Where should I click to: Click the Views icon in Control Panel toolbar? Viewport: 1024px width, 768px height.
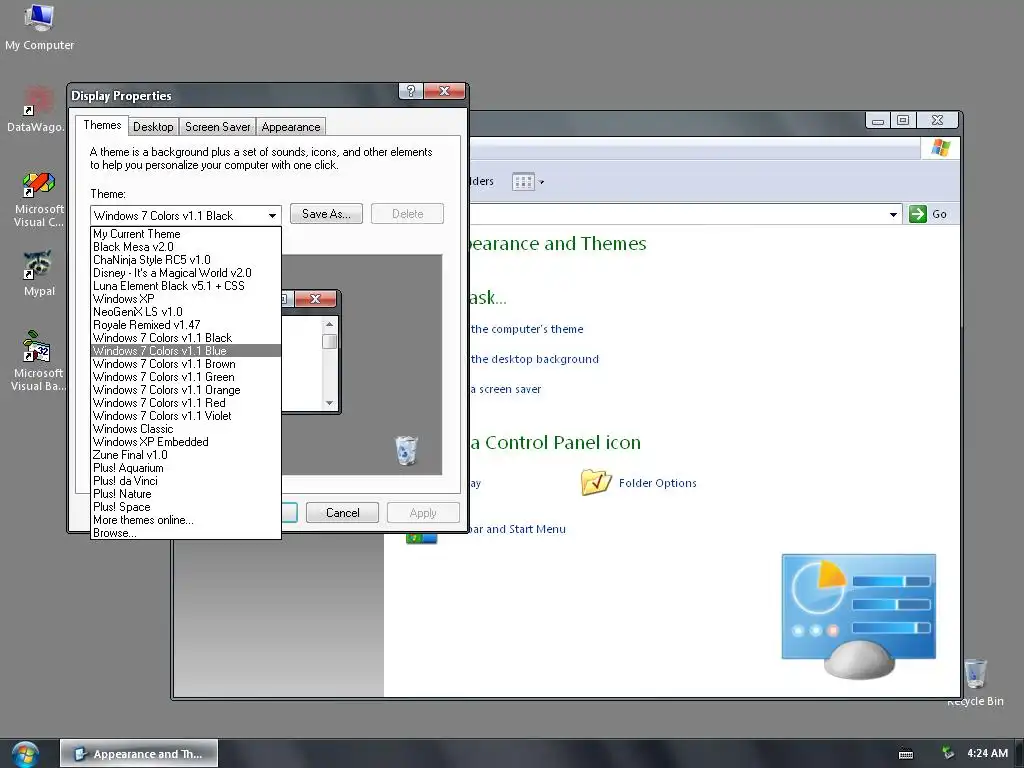coord(523,182)
